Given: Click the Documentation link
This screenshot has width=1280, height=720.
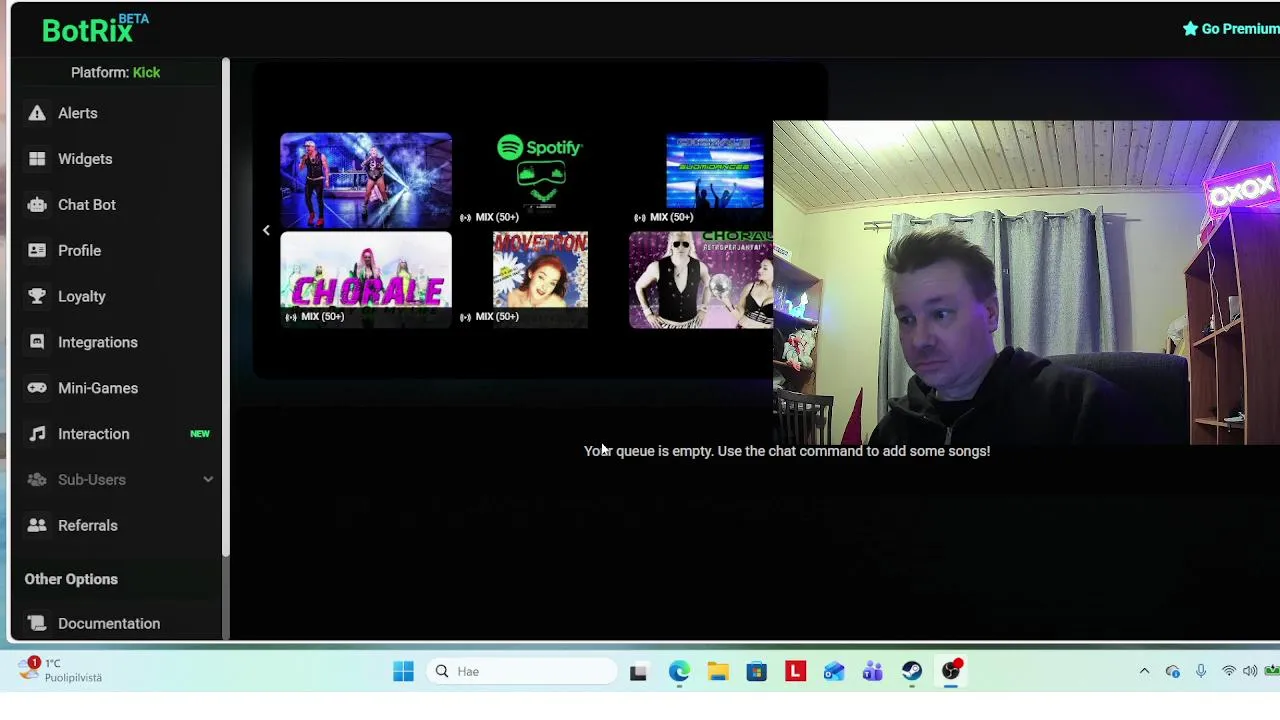Looking at the screenshot, I should 109,623.
